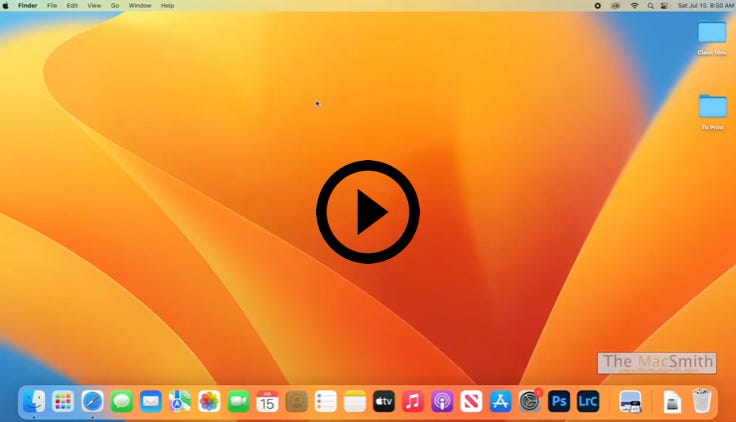Open the Preview app icon in the Dock

(x=630, y=402)
